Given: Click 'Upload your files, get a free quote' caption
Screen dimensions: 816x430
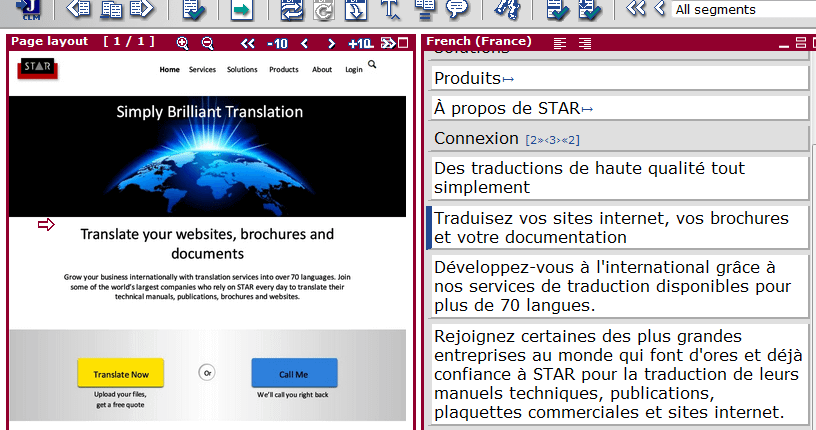Looking at the screenshot, I should pyautogui.click(x=120, y=399).
